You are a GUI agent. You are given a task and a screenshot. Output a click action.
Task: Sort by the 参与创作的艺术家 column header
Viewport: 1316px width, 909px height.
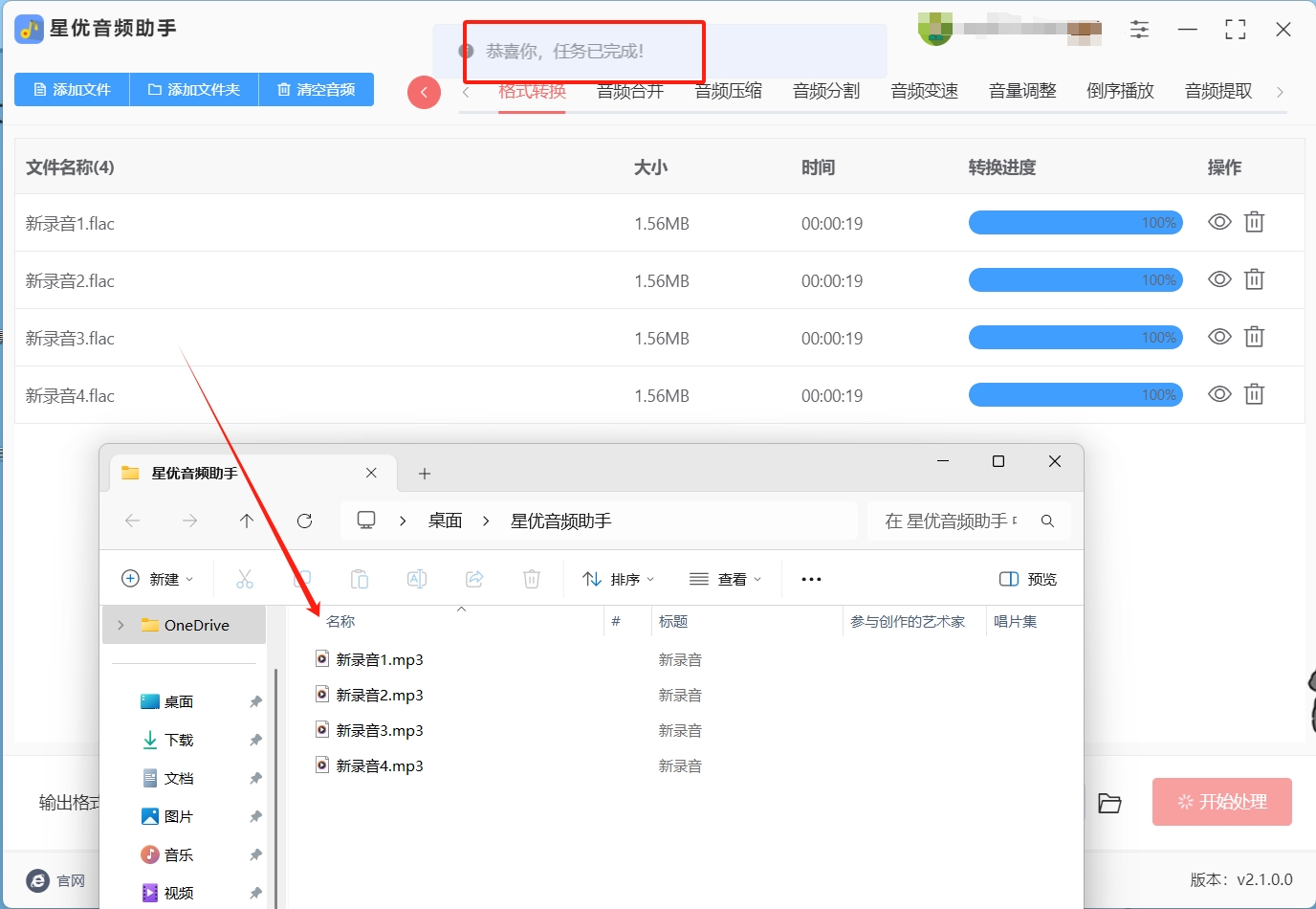(x=908, y=621)
